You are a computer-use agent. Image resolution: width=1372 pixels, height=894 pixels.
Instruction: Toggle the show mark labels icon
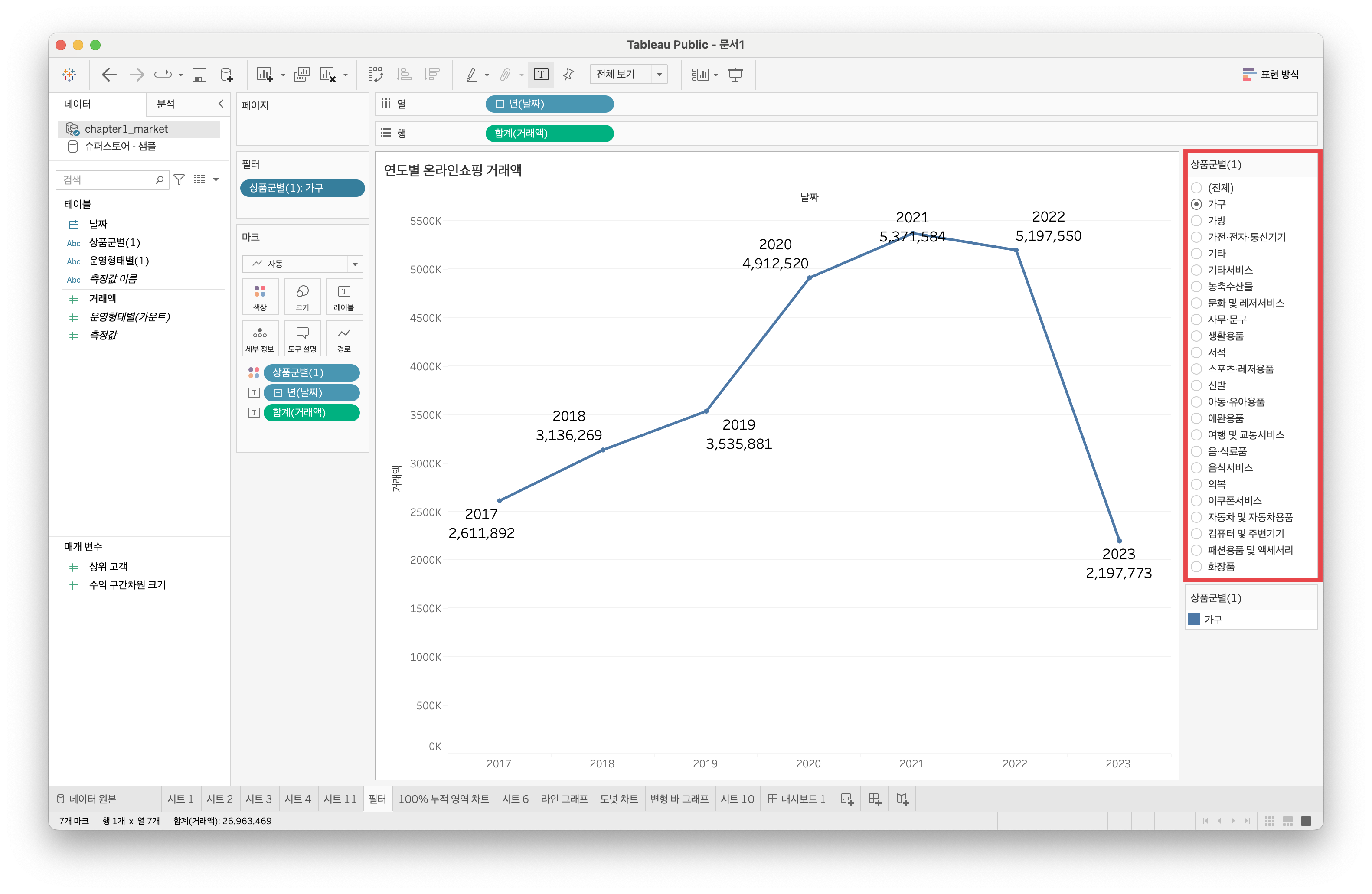tap(541, 75)
